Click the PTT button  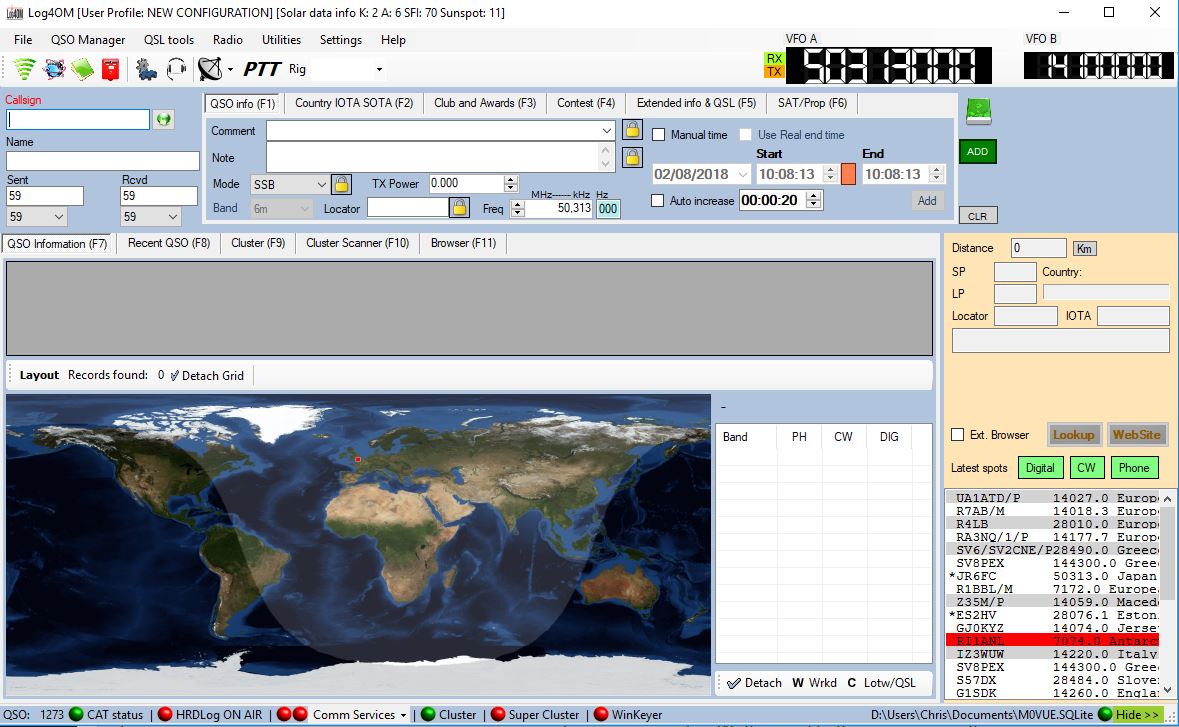pyautogui.click(x=262, y=69)
